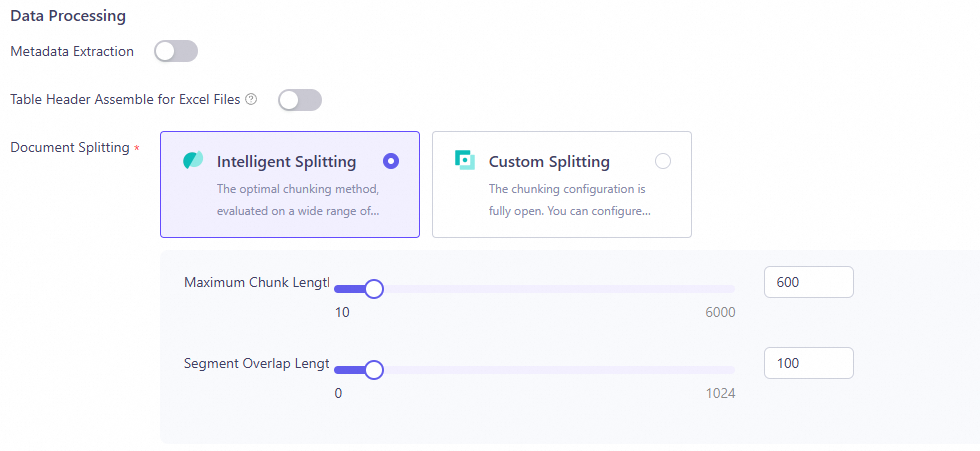The width and height of the screenshot is (980, 451).
Task: Click the Segment Overlap slider track near 1024
Action: [x=719, y=370]
